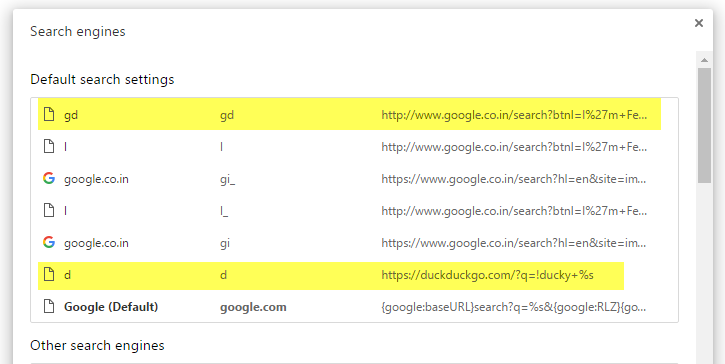
Task: Click the https URL of gi_ row
Action: [514, 179]
